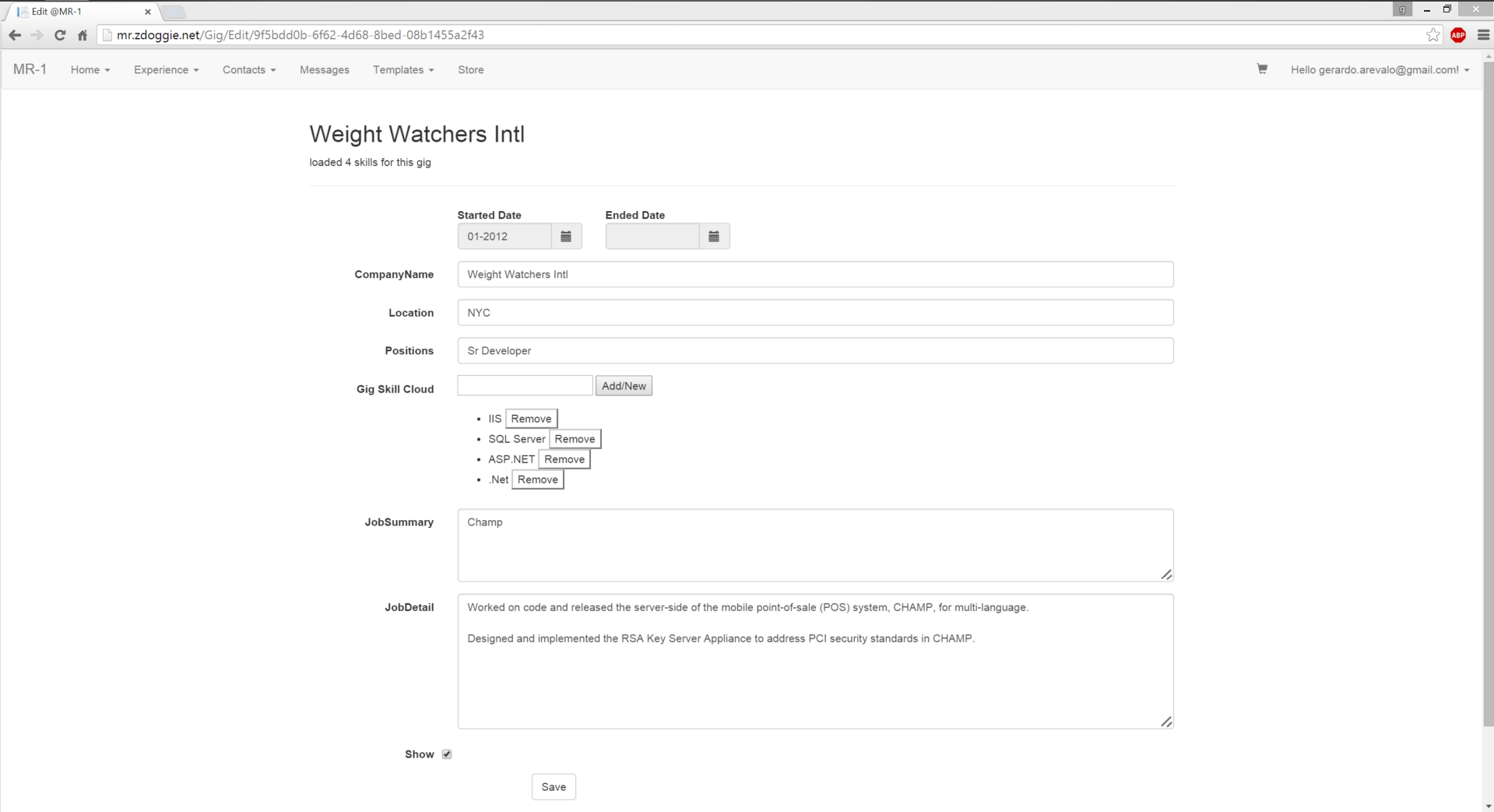Open the Started Date calendar picker
This screenshot has width=1494, height=812.
(x=566, y=237)
